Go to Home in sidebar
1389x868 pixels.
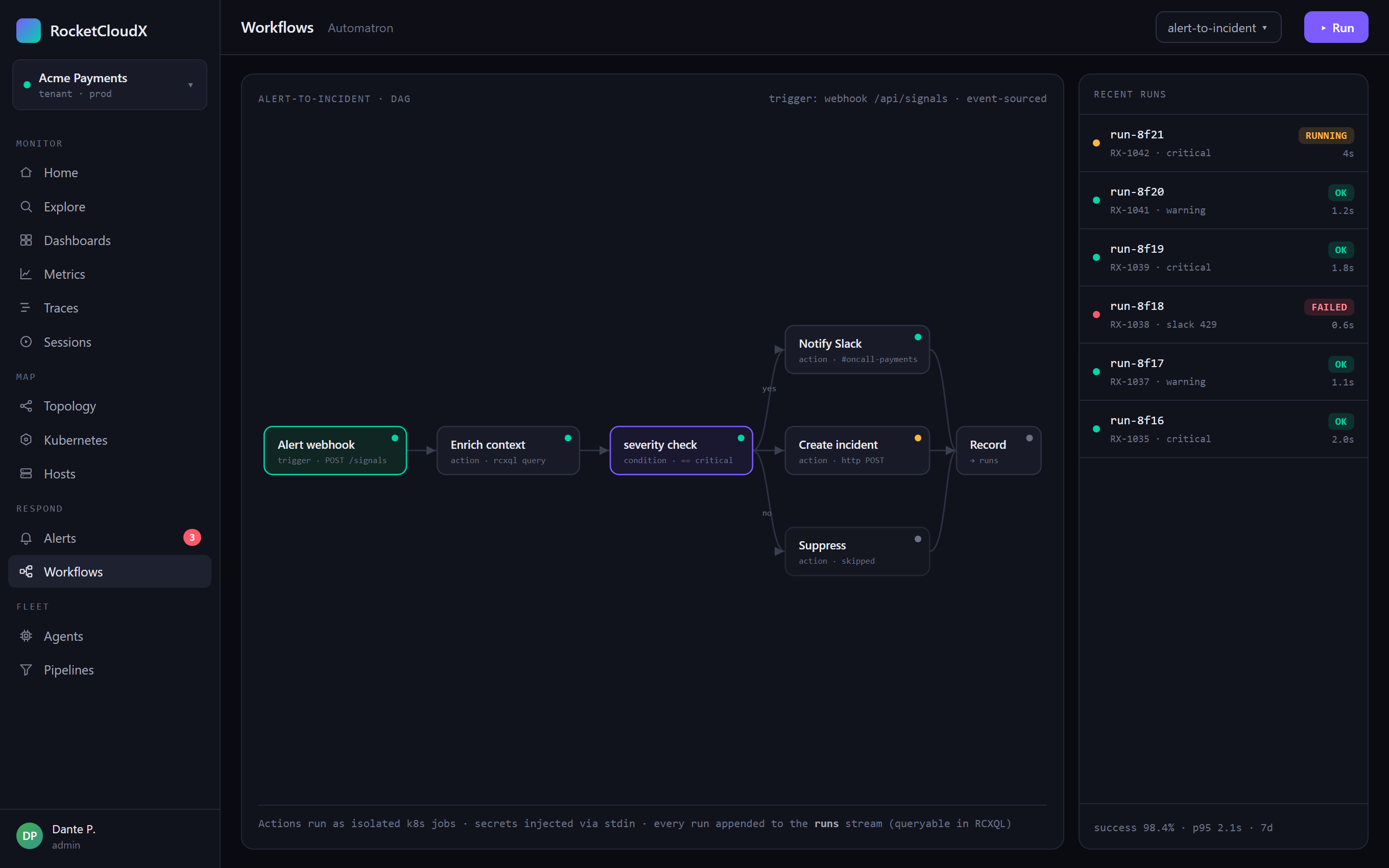(110, 172)
